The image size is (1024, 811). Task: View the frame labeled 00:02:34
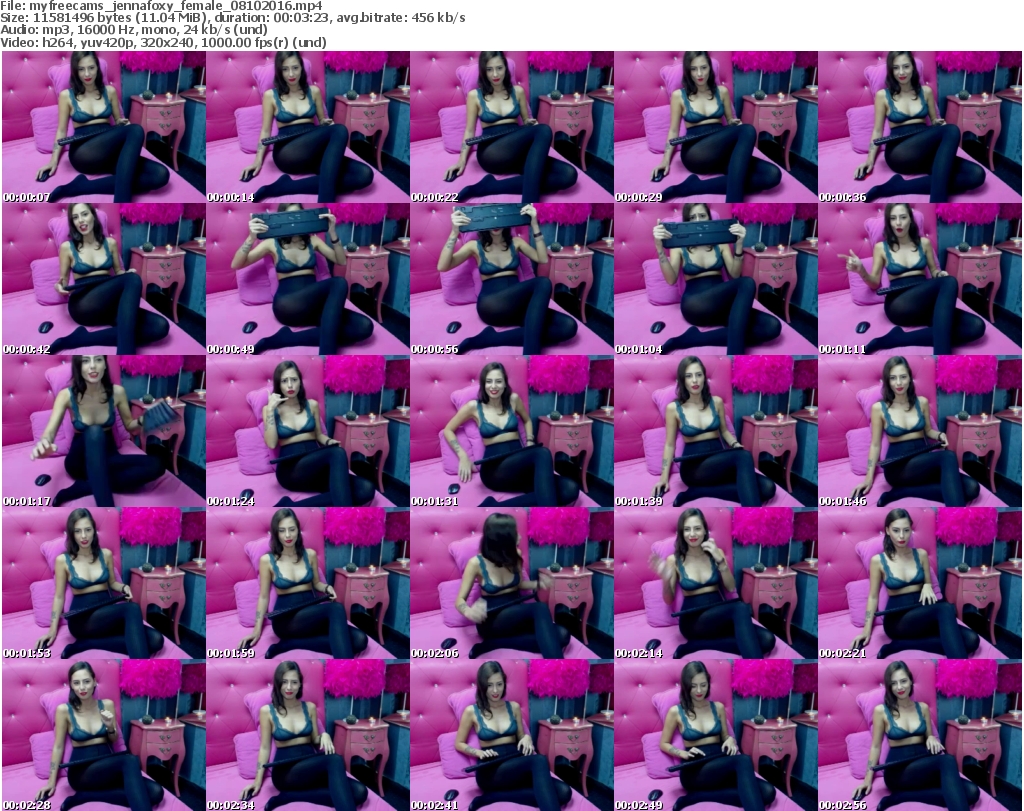[308, 735]
